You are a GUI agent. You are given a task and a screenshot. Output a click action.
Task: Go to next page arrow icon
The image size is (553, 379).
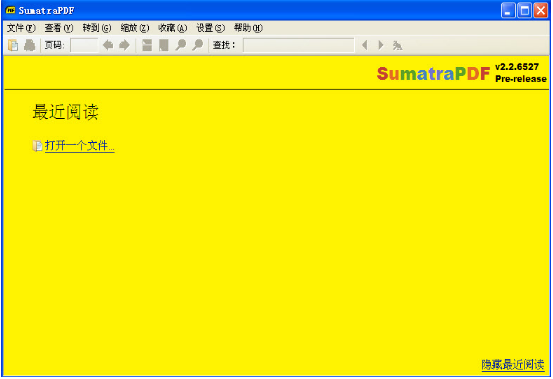(x=124, y=45)
